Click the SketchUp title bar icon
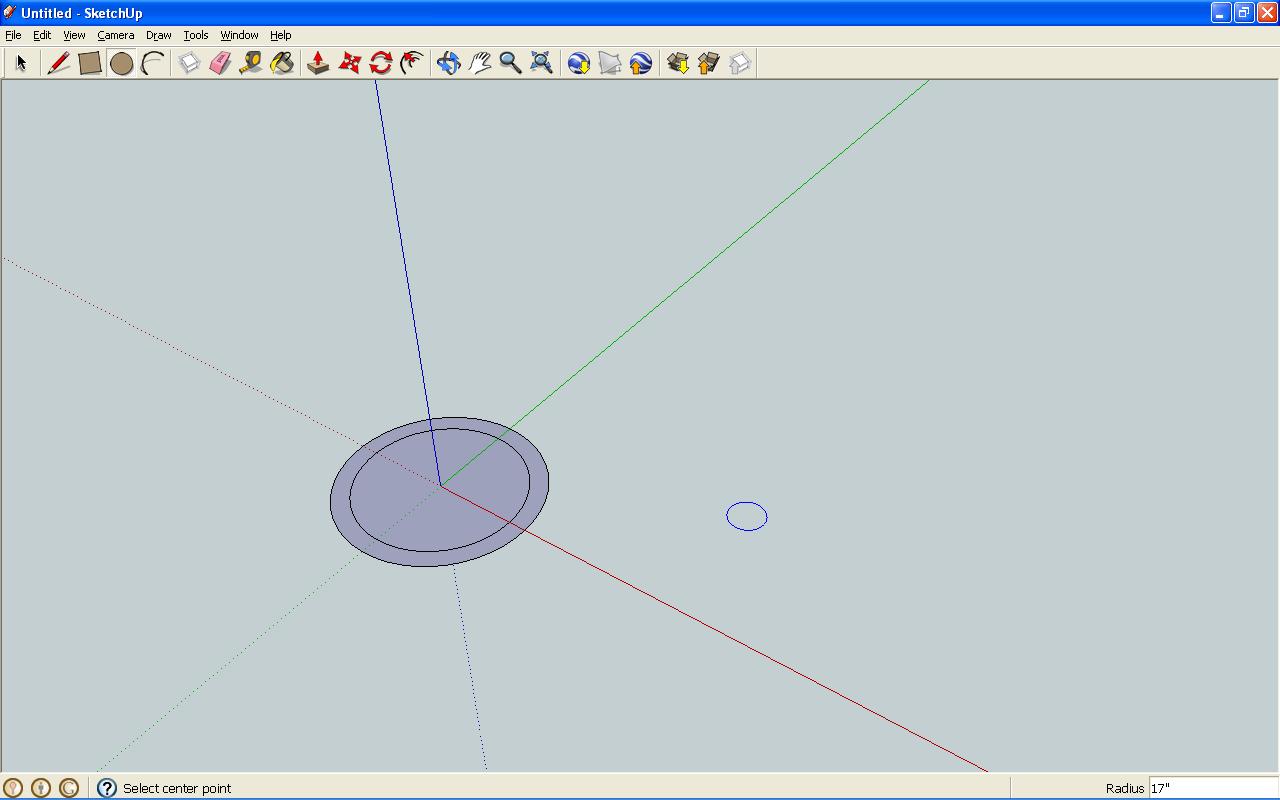 point(10,13)
